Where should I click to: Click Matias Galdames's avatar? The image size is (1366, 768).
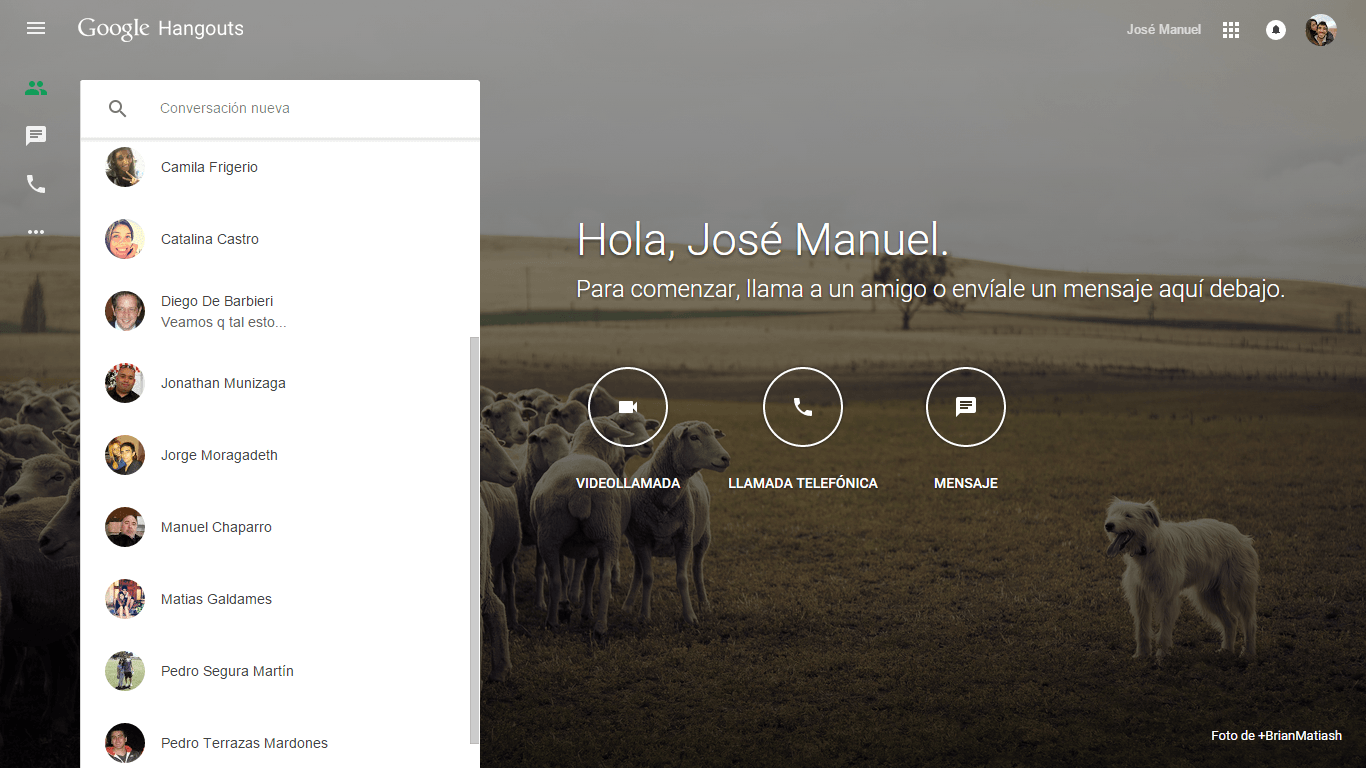click(x=125, y=599)
